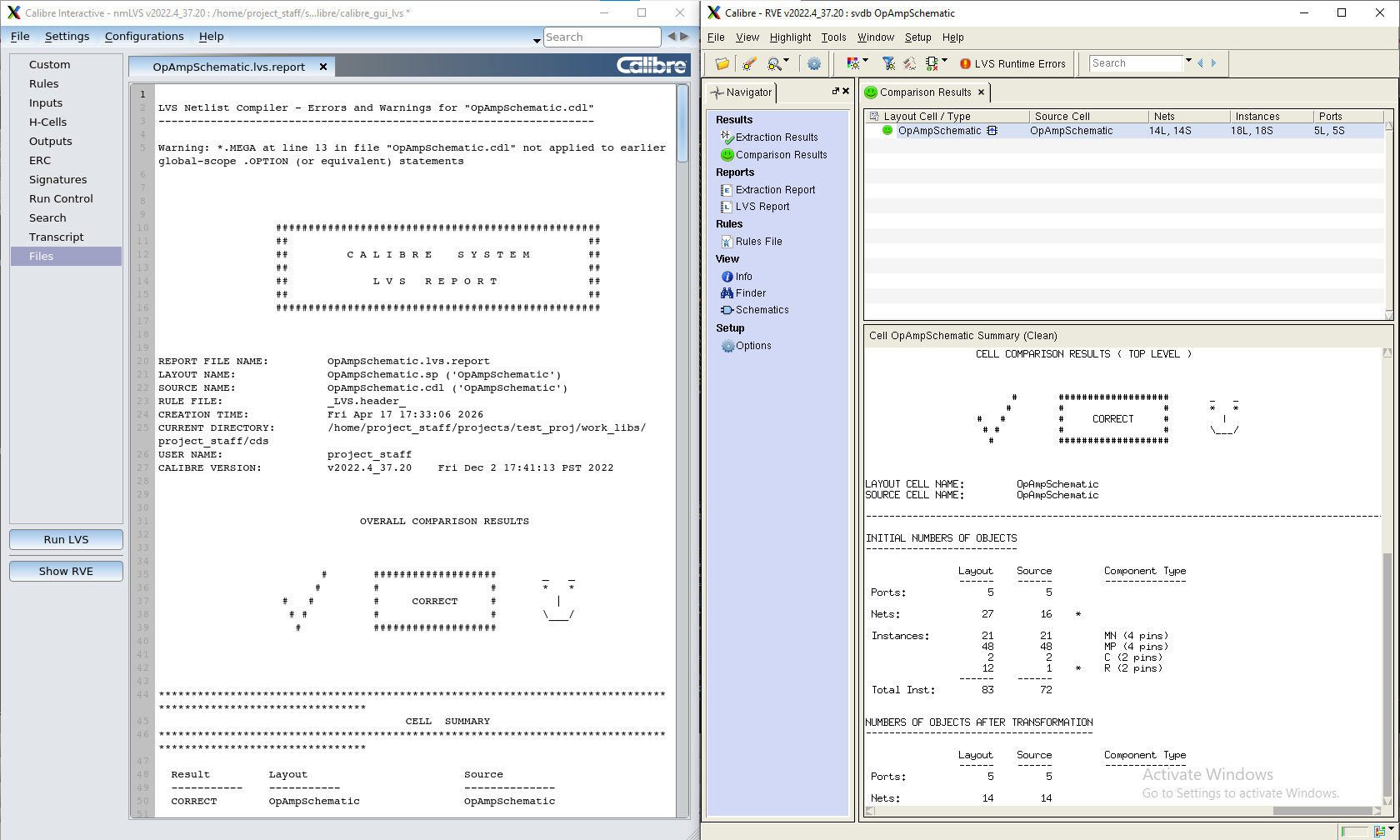Activate the filter funnel icon in toolbar

tap(888, 63)
